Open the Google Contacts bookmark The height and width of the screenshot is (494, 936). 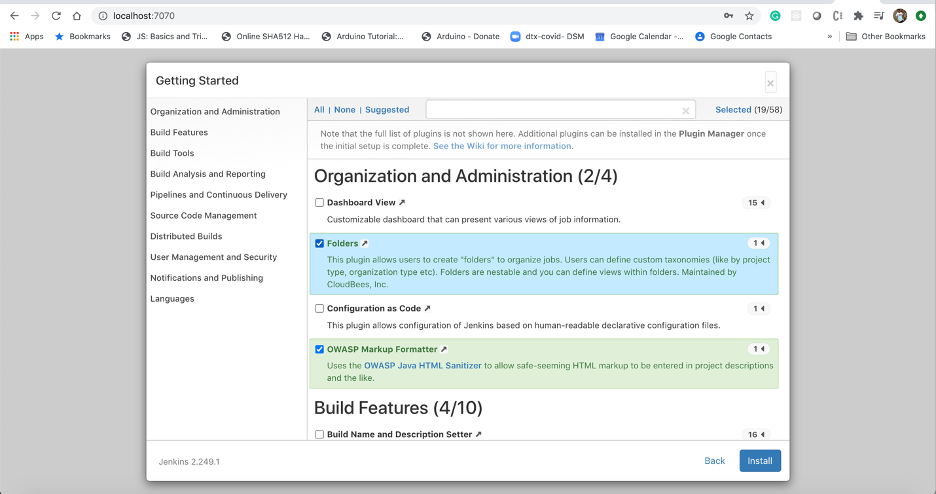pos(733,36)
